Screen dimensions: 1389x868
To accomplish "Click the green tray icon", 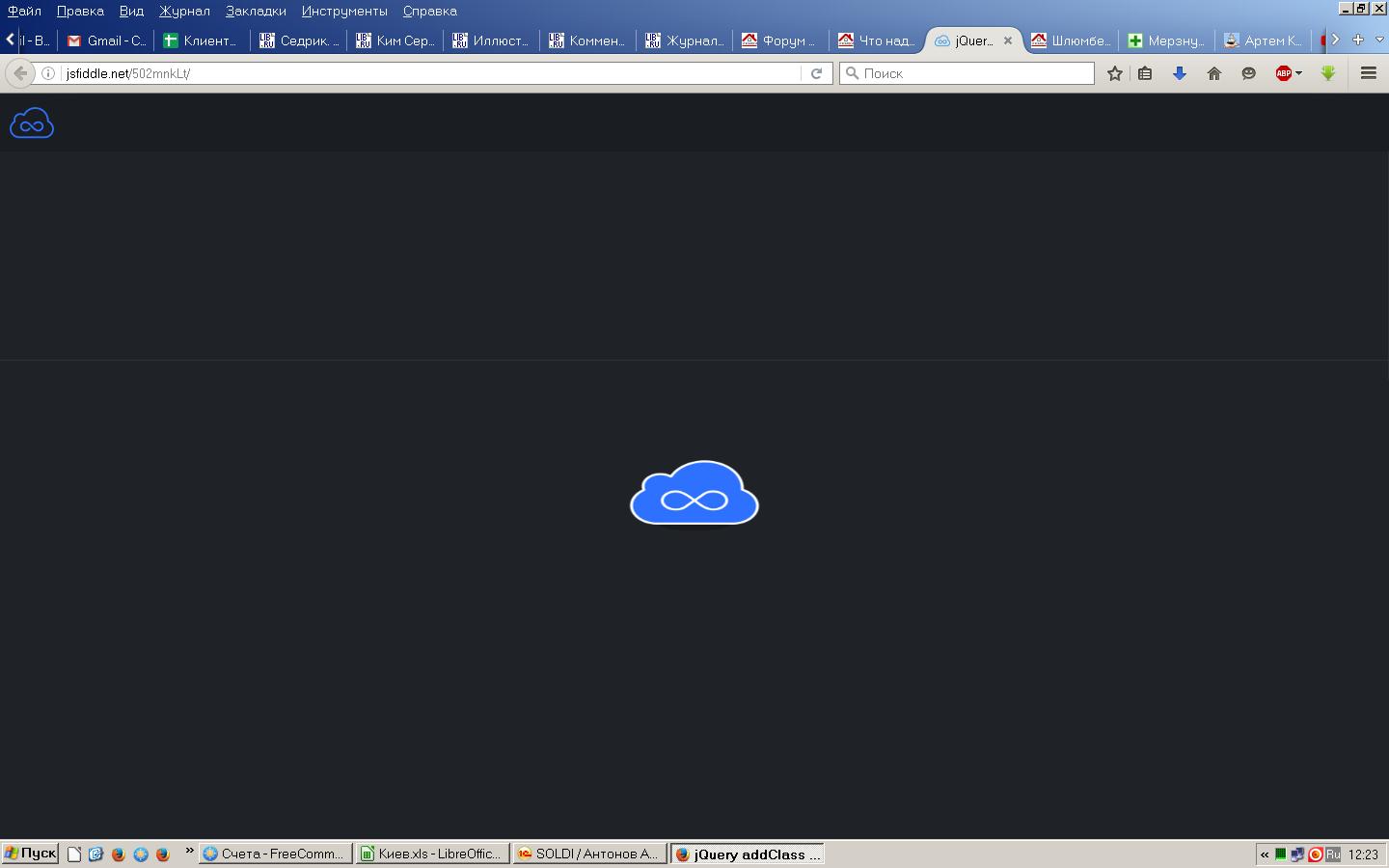I will click(x=1281, y=854).
